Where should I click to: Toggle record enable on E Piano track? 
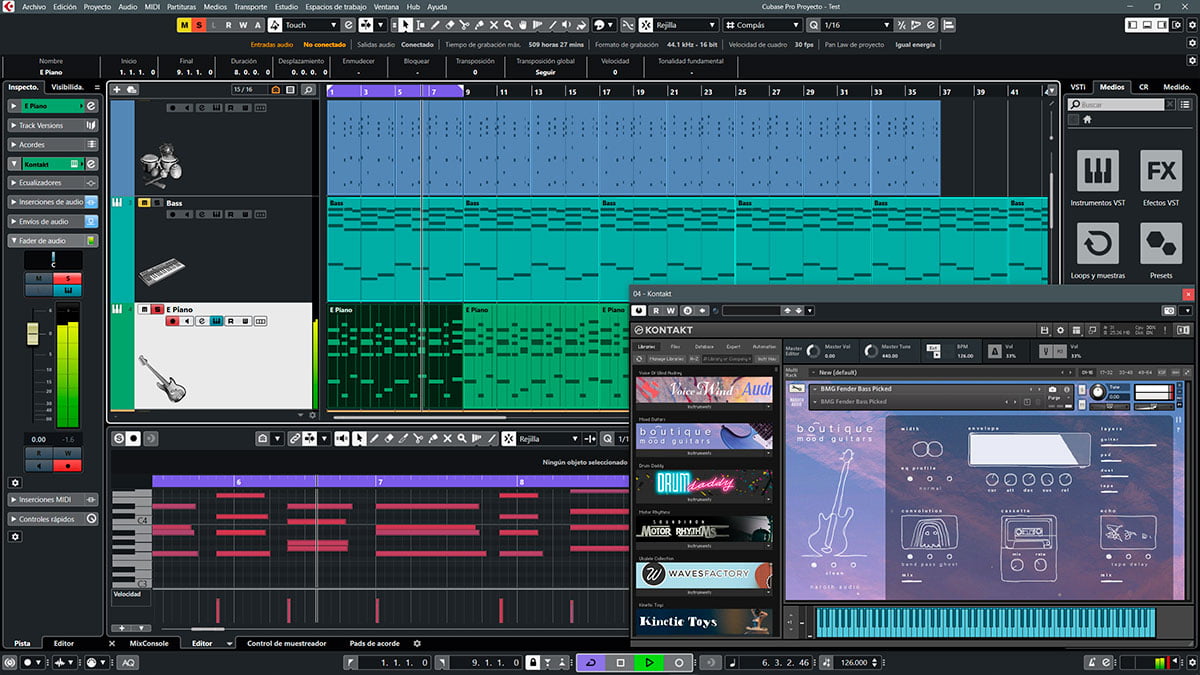pyautogui.click(x=172, y=321)
